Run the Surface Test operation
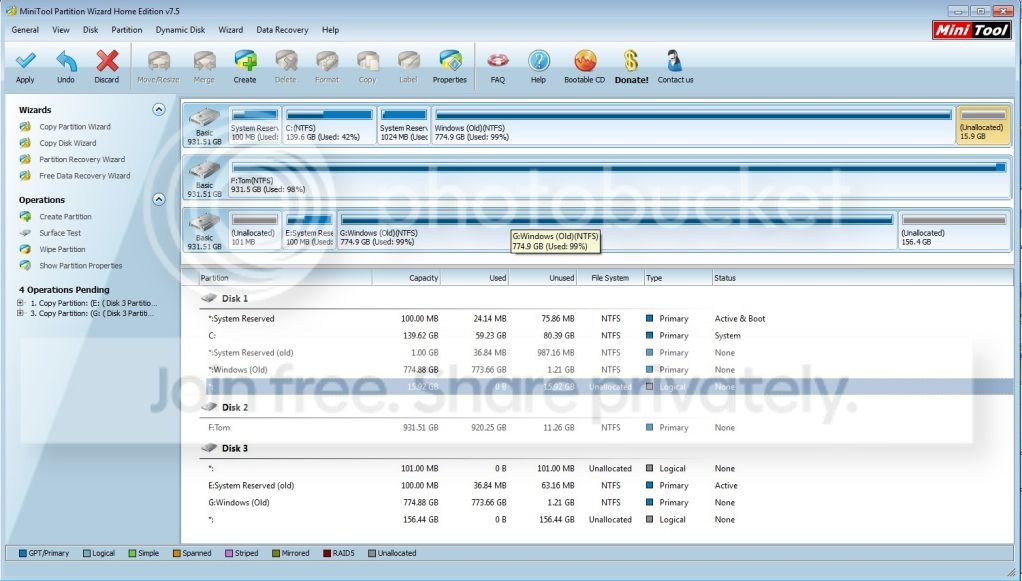This screenshot has width=1022, height=581. pyautogui.click(x=60, y=233)
